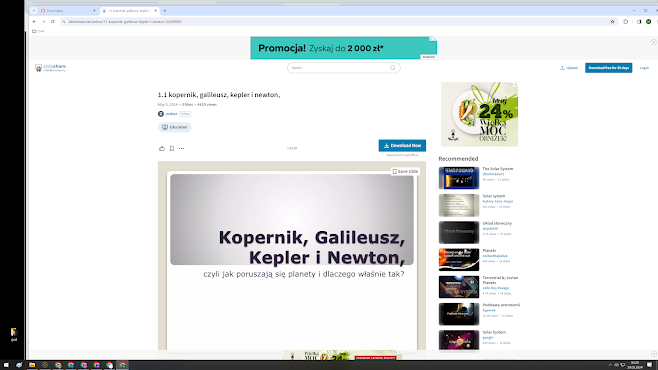The height and width of the screenshot is (370, 658).
Task: Open the author profile name link
Action: [x=171, y=114]
